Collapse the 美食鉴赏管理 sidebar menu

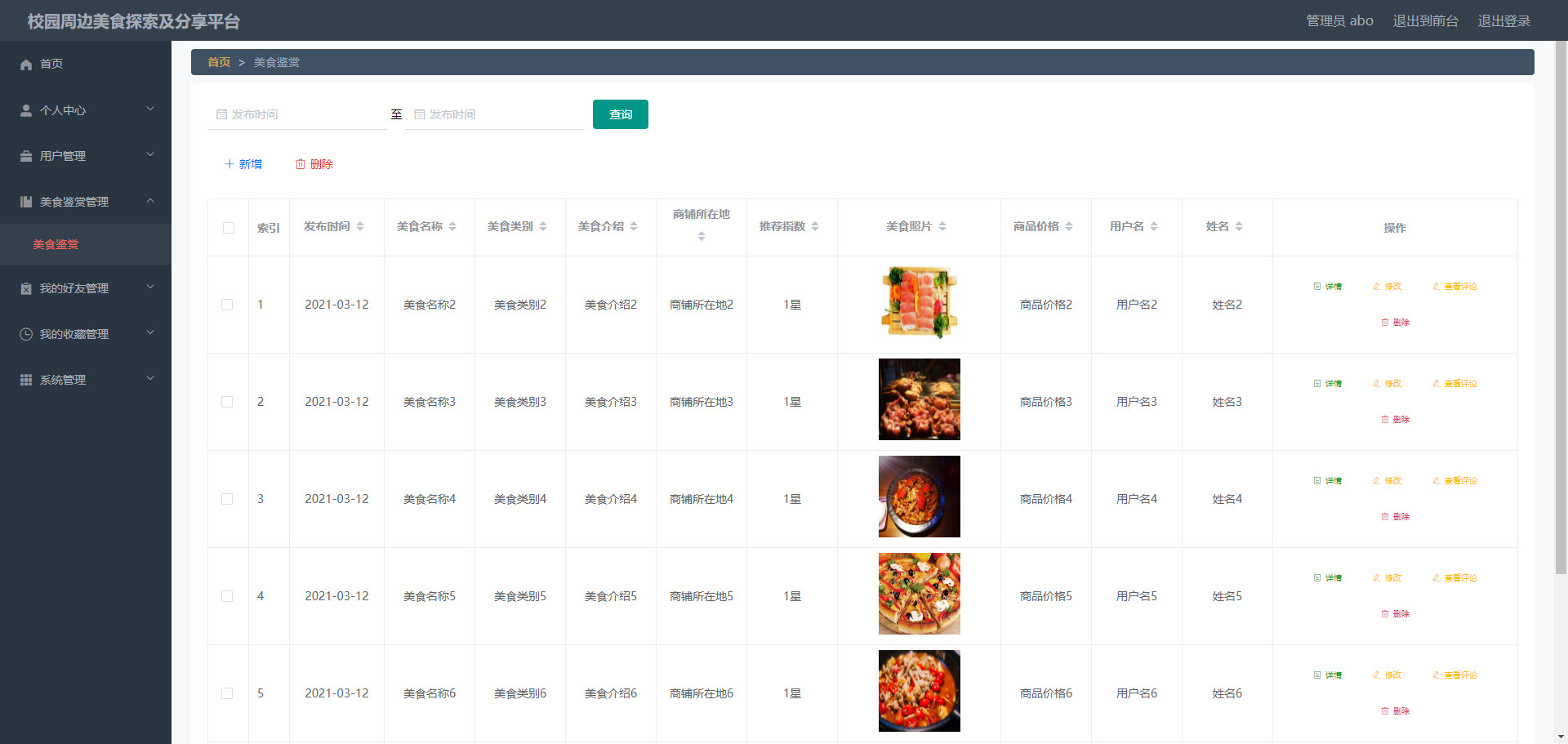click(86, 202)
